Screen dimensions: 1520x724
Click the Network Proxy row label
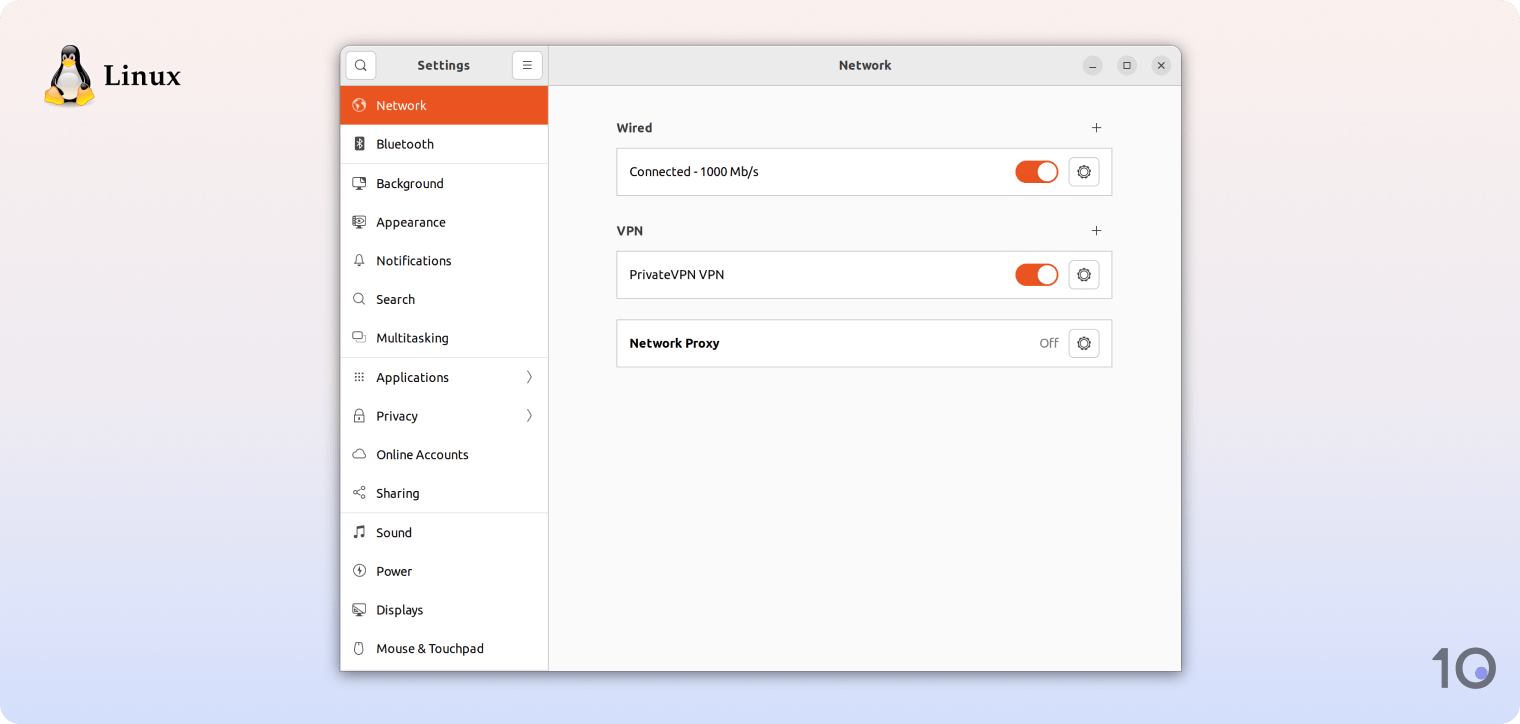pyautogui.click(x=674, y=343)
